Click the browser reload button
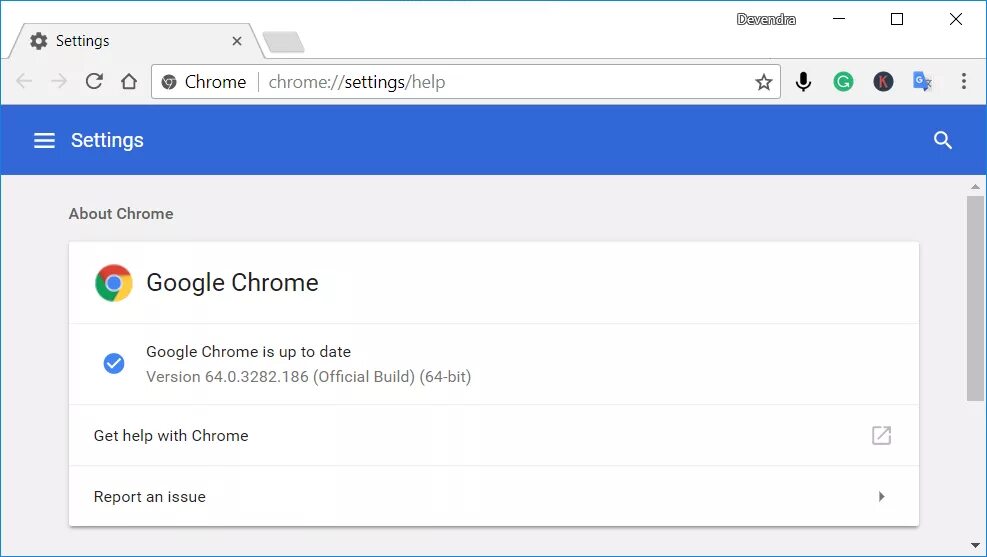 [x=94, y=82]
